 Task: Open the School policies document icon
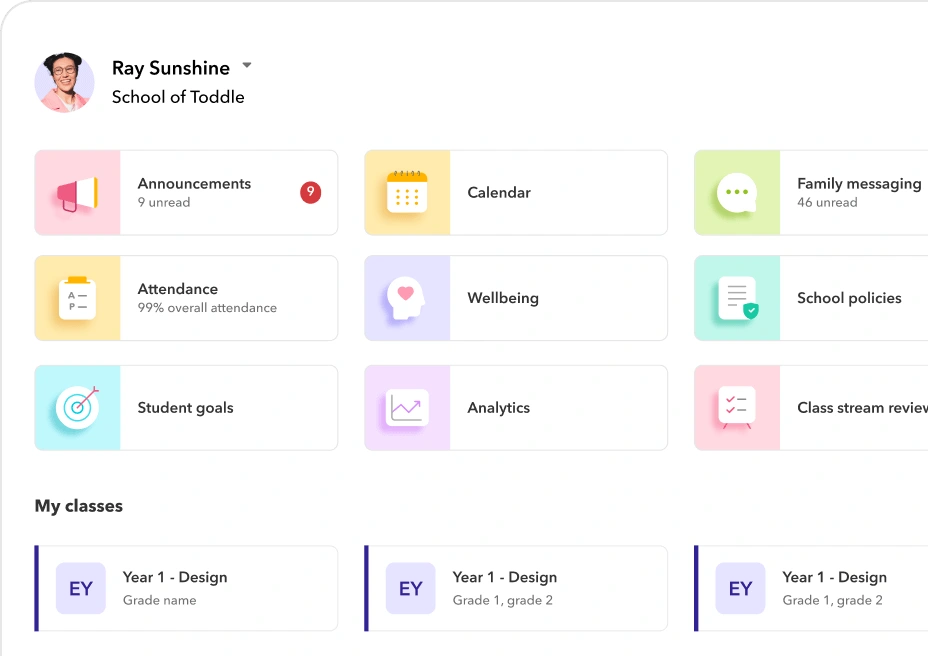(738, 297)
